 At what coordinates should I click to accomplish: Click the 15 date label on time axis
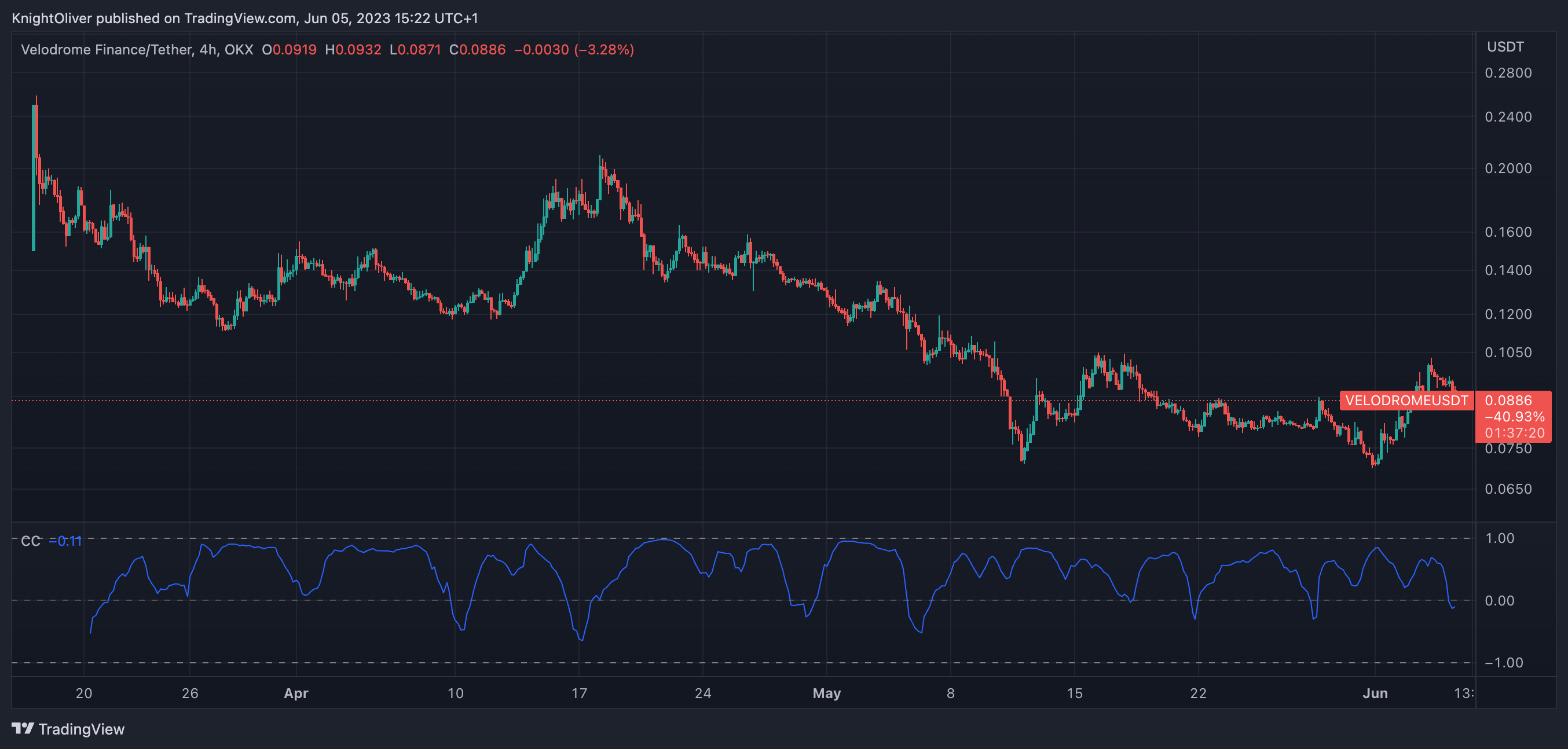(1075, 693)
